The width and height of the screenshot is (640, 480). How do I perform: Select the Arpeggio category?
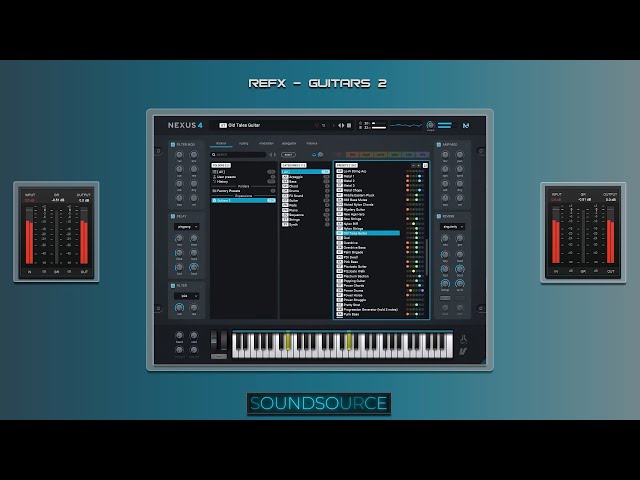306,177
